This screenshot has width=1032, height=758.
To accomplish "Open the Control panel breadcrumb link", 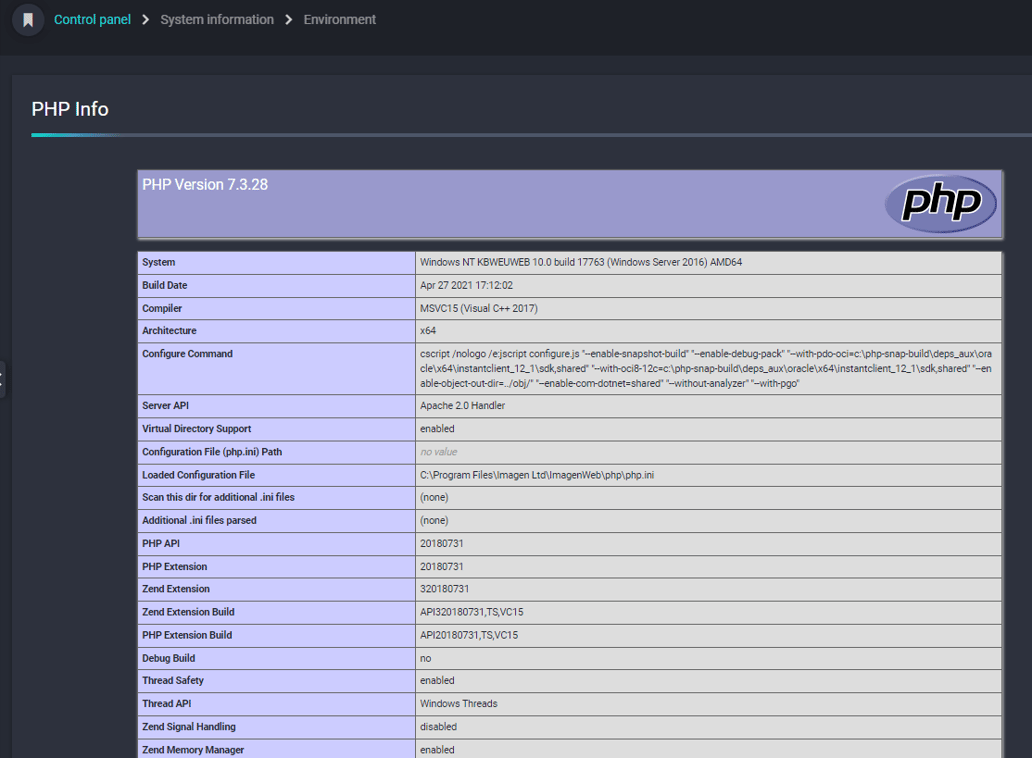I will click(92, 20).
